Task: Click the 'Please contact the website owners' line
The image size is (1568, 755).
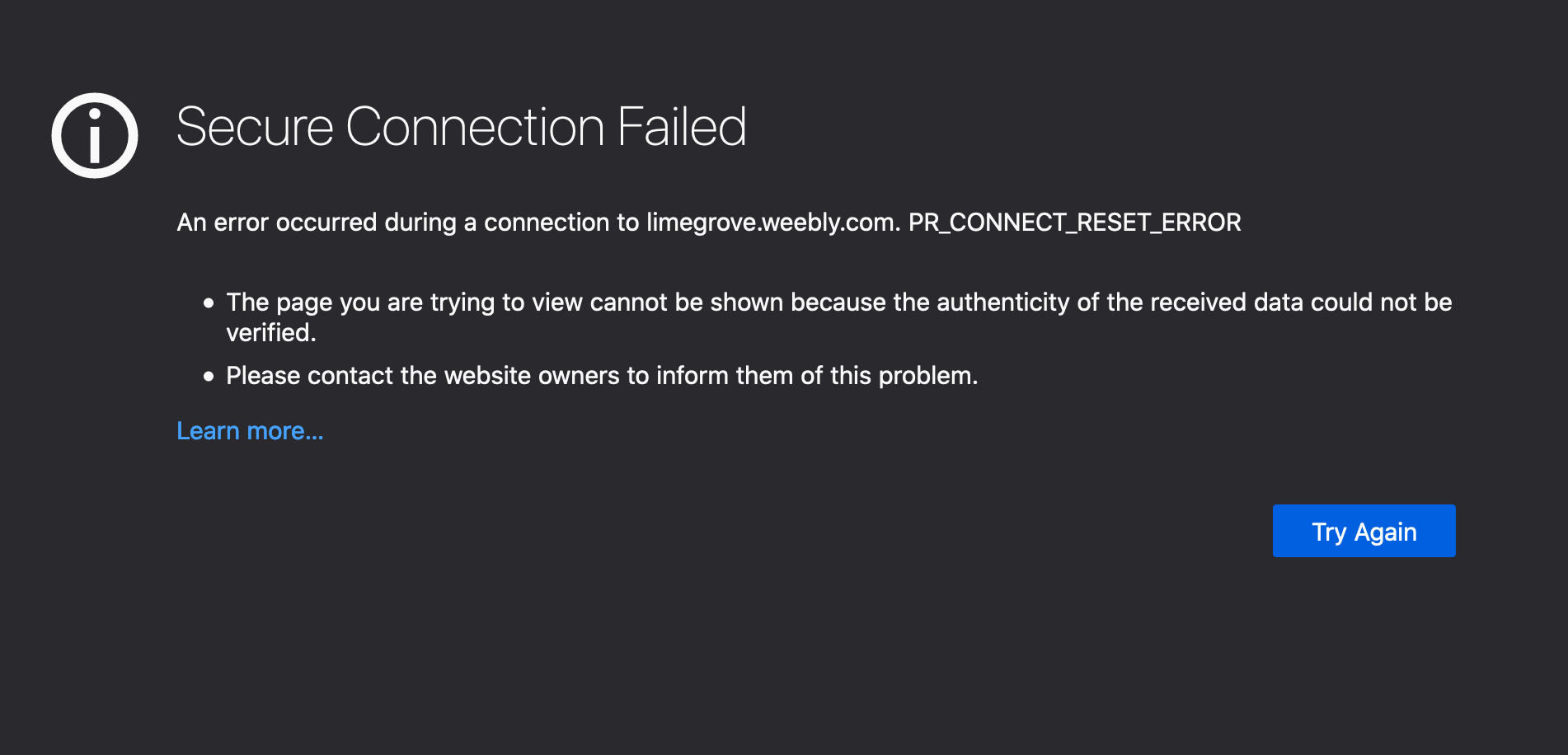Action: coord(602,376)
